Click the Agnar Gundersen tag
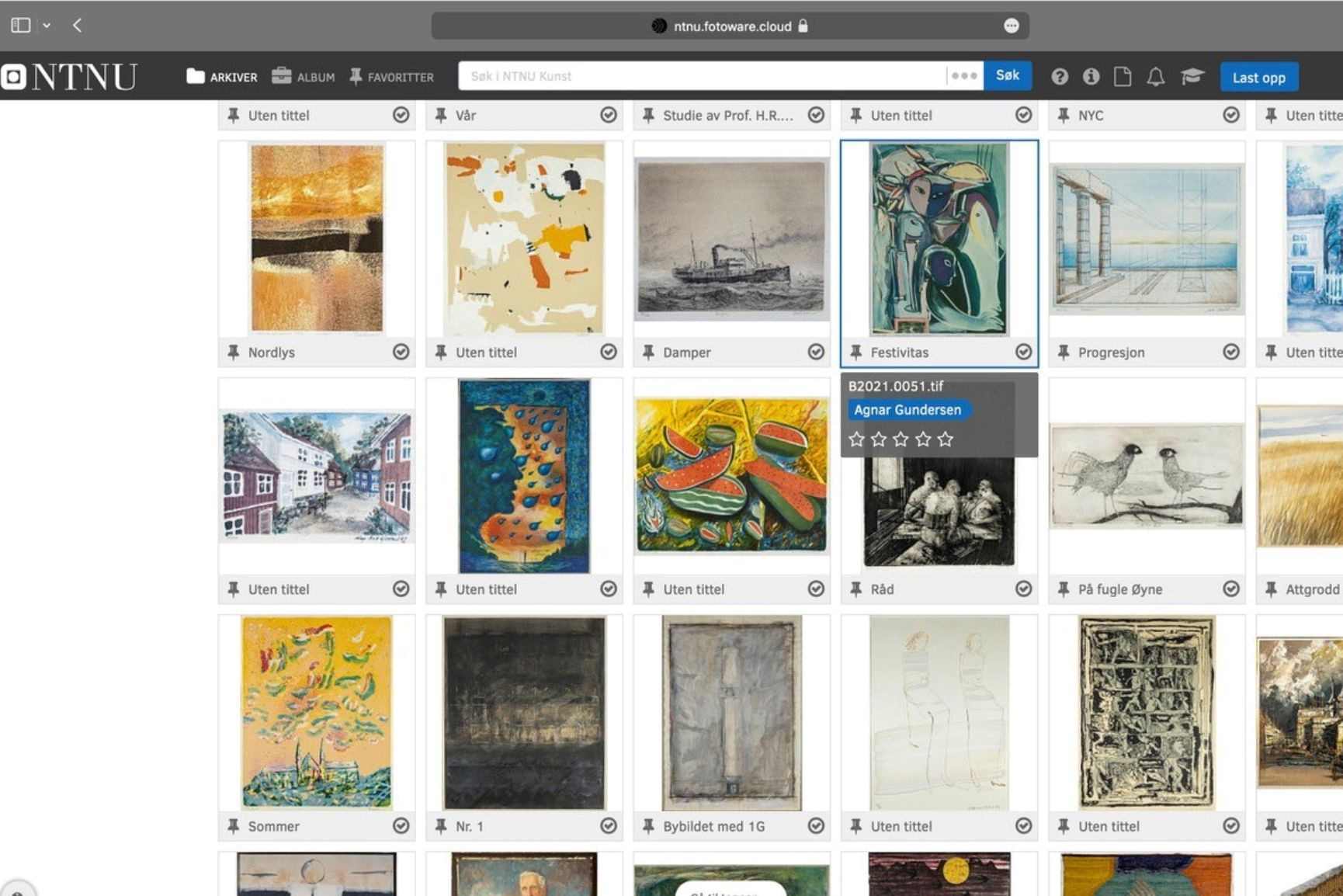1343x896 pixels. tap(907, 409)
